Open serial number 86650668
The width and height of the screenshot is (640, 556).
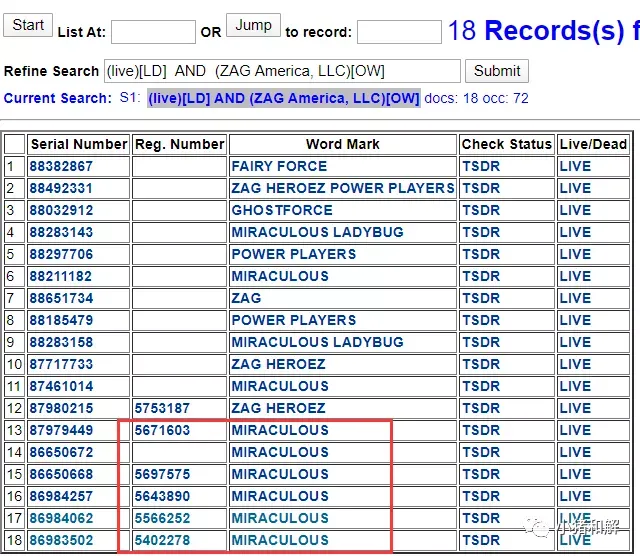coord(61,475)
